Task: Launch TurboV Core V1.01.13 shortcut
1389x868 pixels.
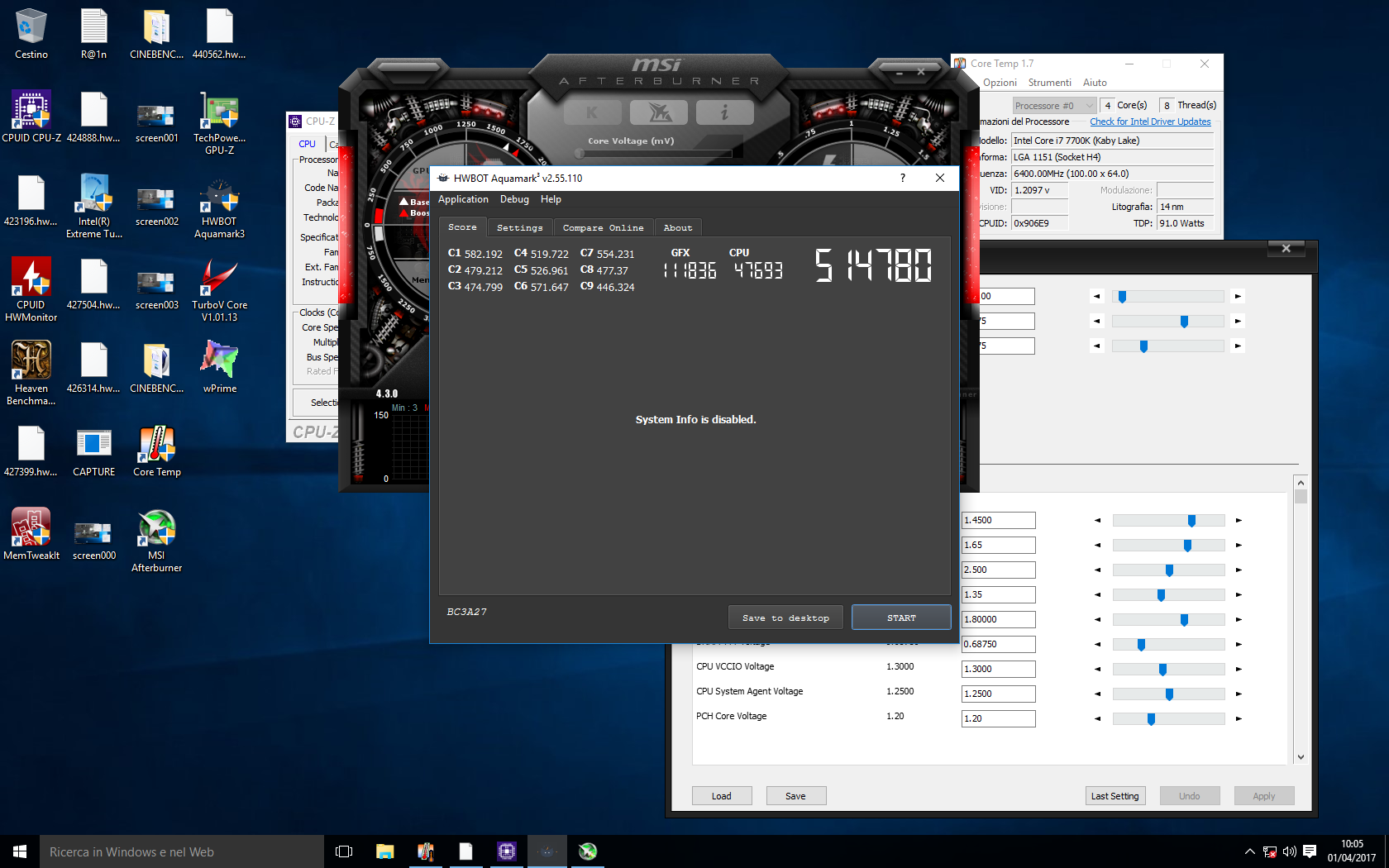Action: 219,289
